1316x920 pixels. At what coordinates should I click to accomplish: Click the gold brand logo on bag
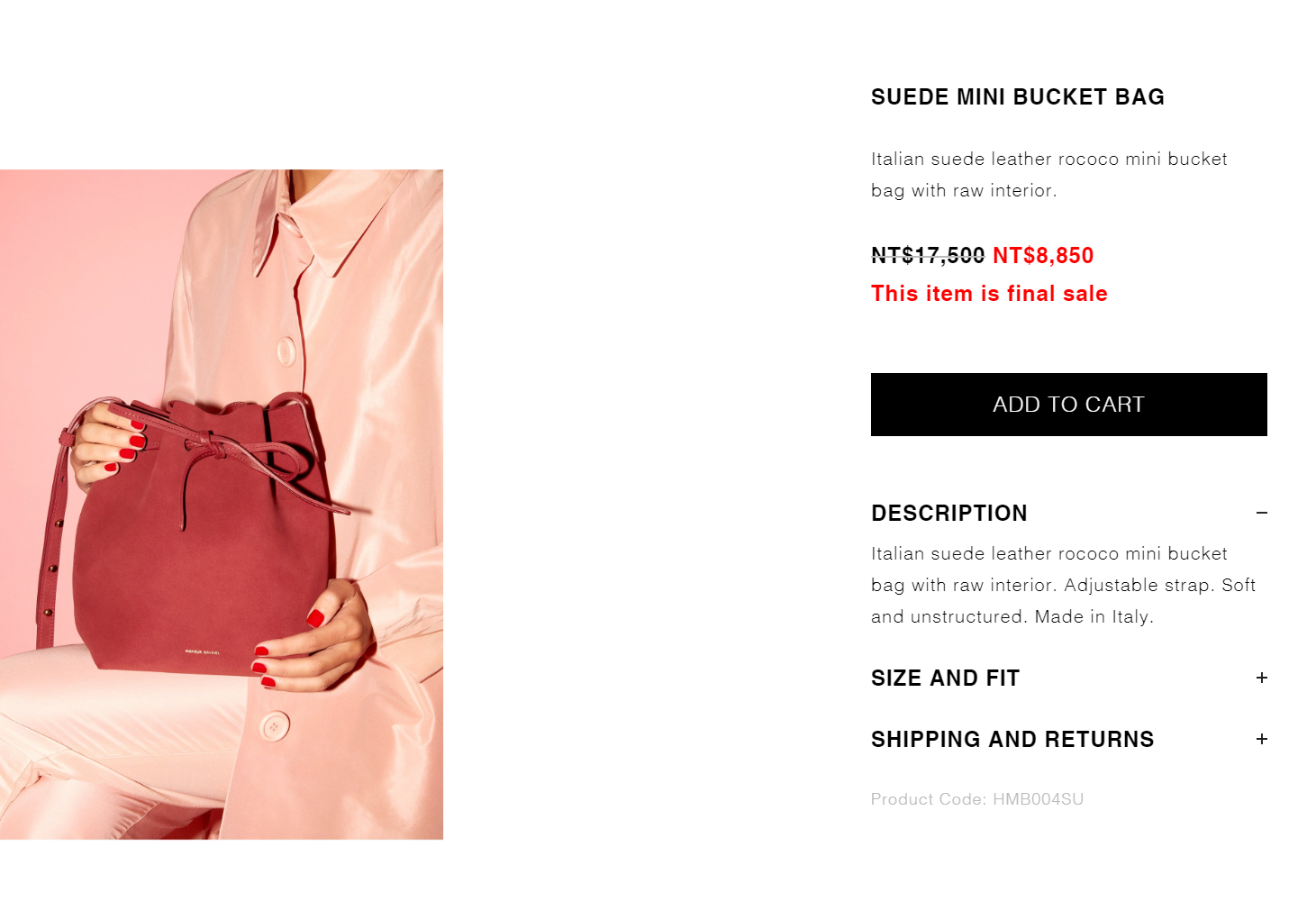(x=202, y=651)
